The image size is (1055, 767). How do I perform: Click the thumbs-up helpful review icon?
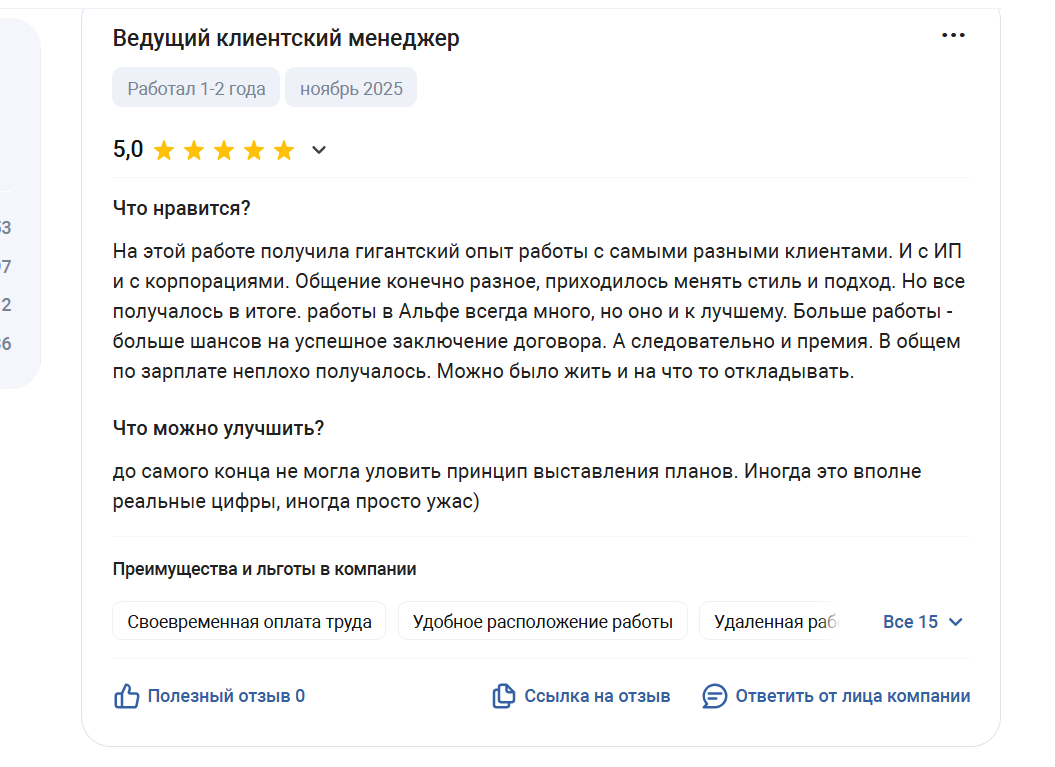(126, 696)
